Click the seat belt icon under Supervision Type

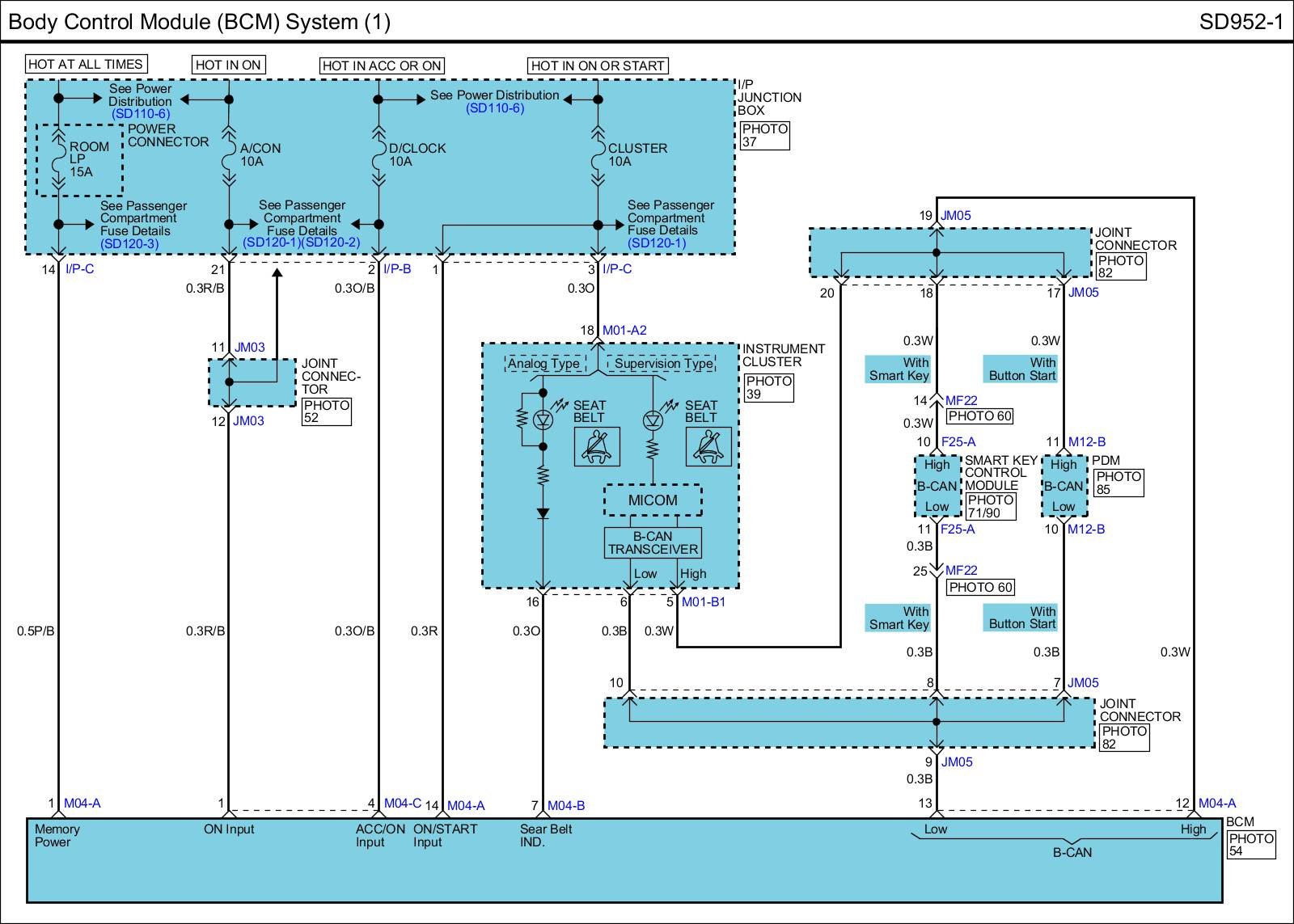point(708,446)
